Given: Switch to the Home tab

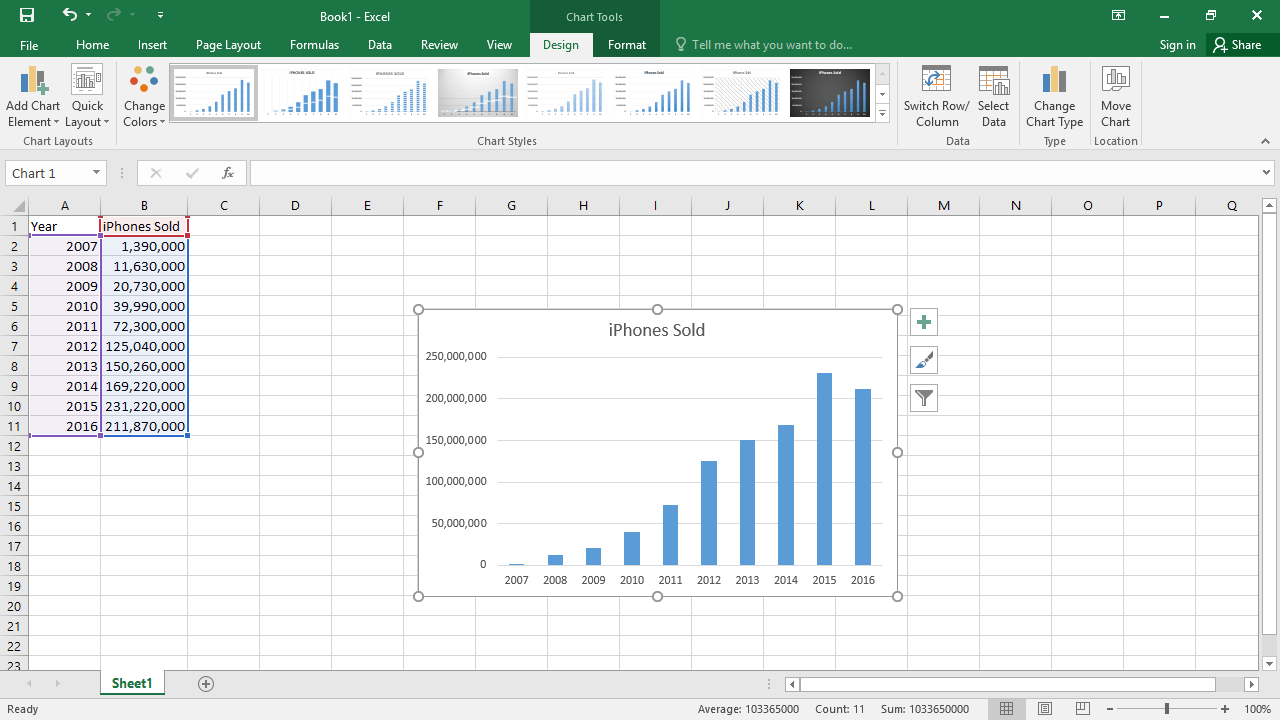Looking at the screenshot, I should tap(93, 45).
